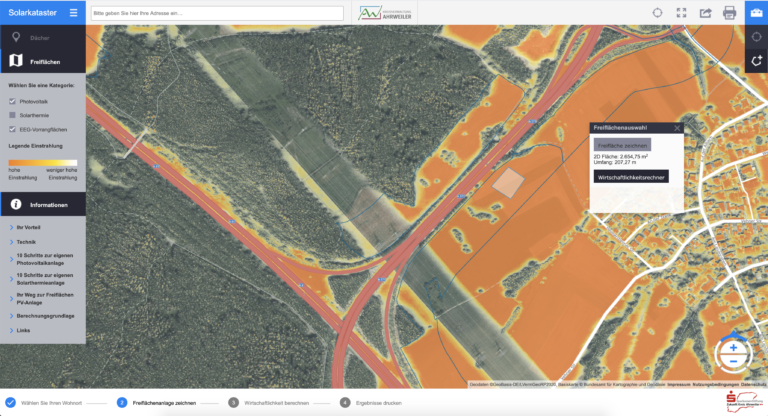Screen dimensions: 768x416
Task: Go to step Freiflächenanlage zeichnen
Action: click(x=164, y=403)
